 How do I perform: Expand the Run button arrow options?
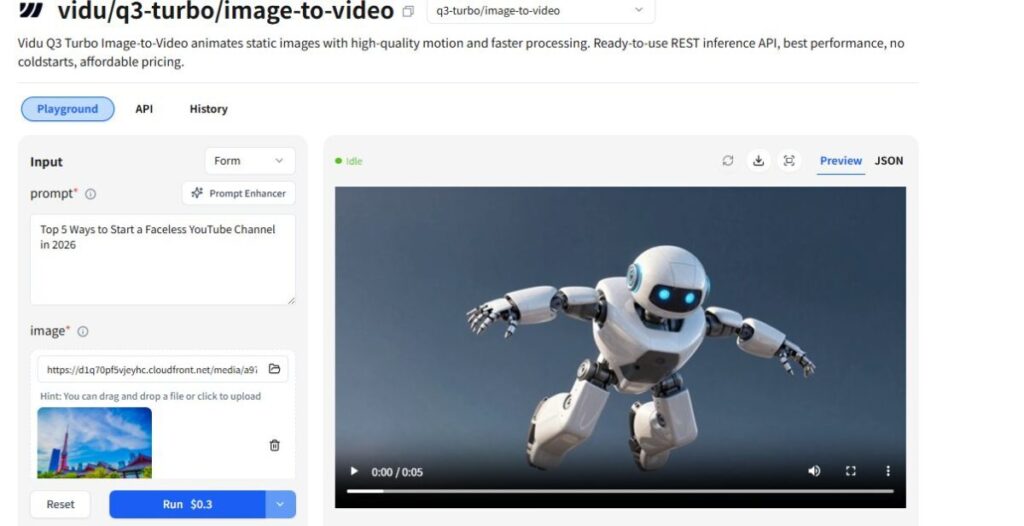tap(280, 504)
